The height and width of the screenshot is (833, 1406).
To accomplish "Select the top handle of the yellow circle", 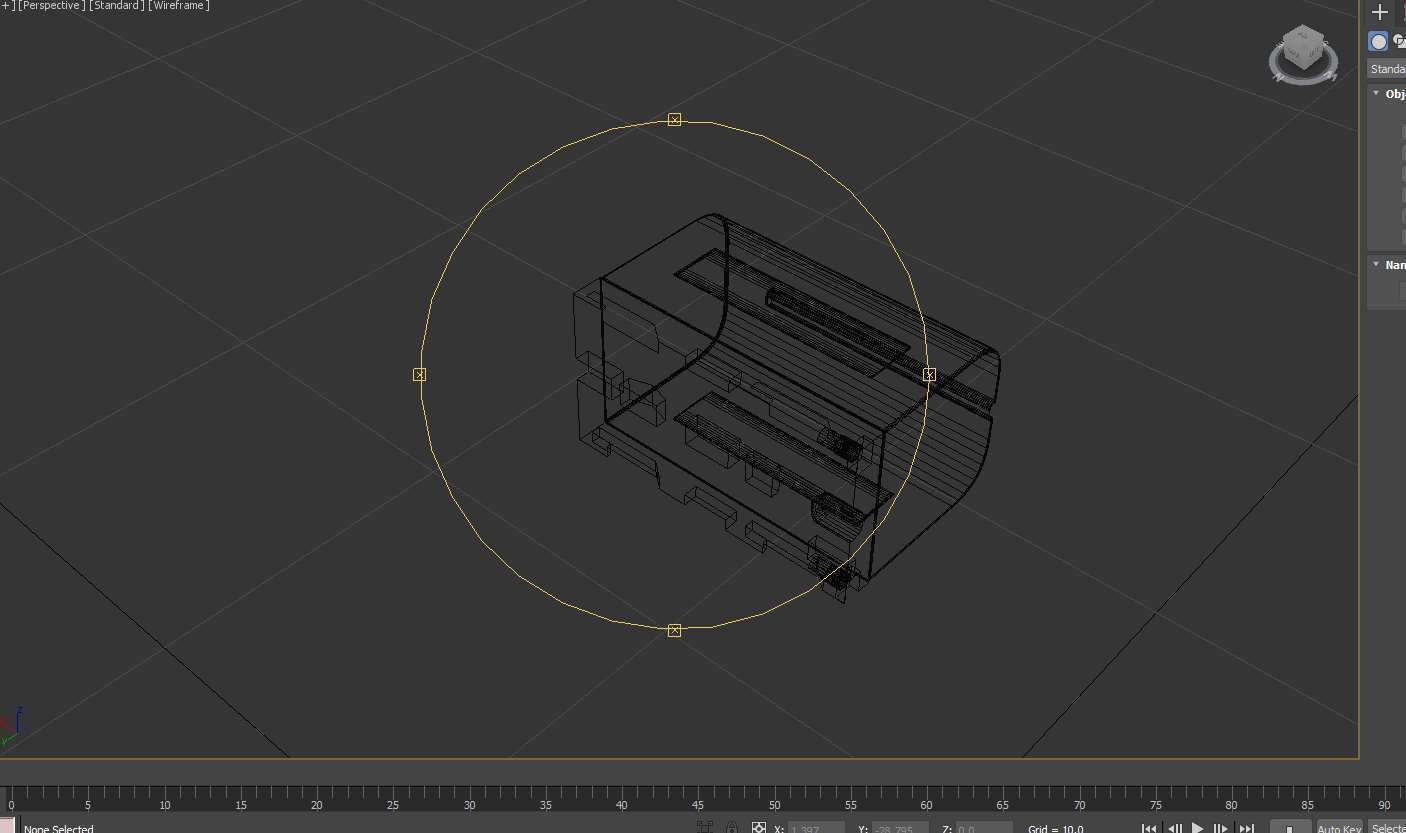I will point(674,119).
